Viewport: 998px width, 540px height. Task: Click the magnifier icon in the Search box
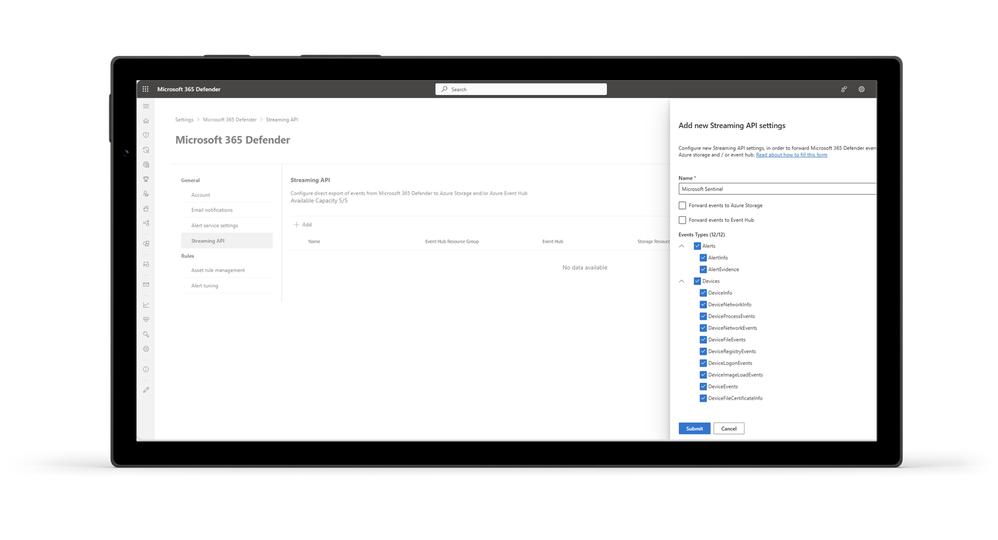(444, 89)
